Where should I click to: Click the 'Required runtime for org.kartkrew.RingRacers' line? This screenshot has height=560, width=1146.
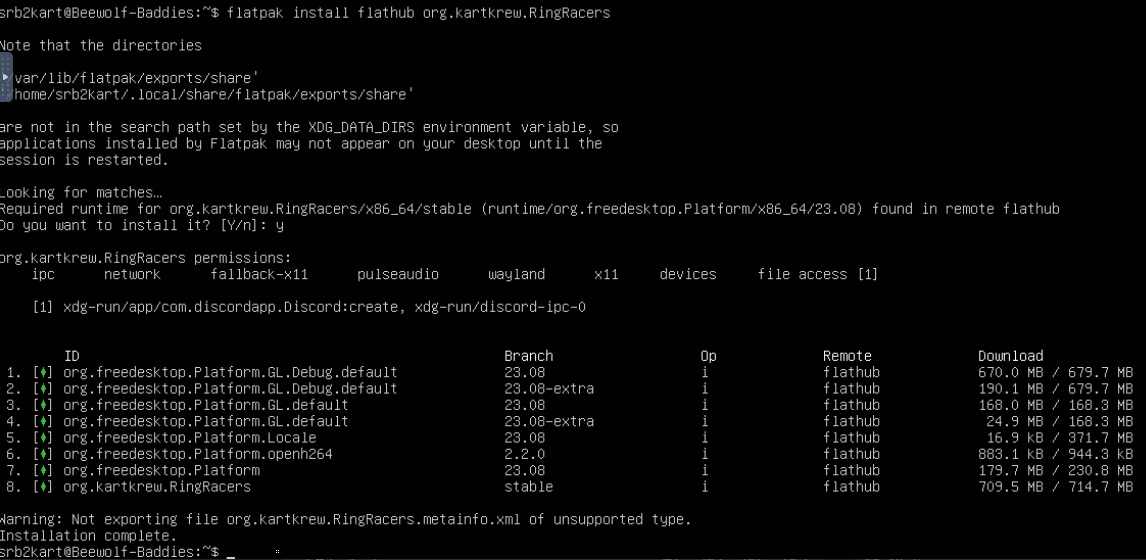click(529, 209)
